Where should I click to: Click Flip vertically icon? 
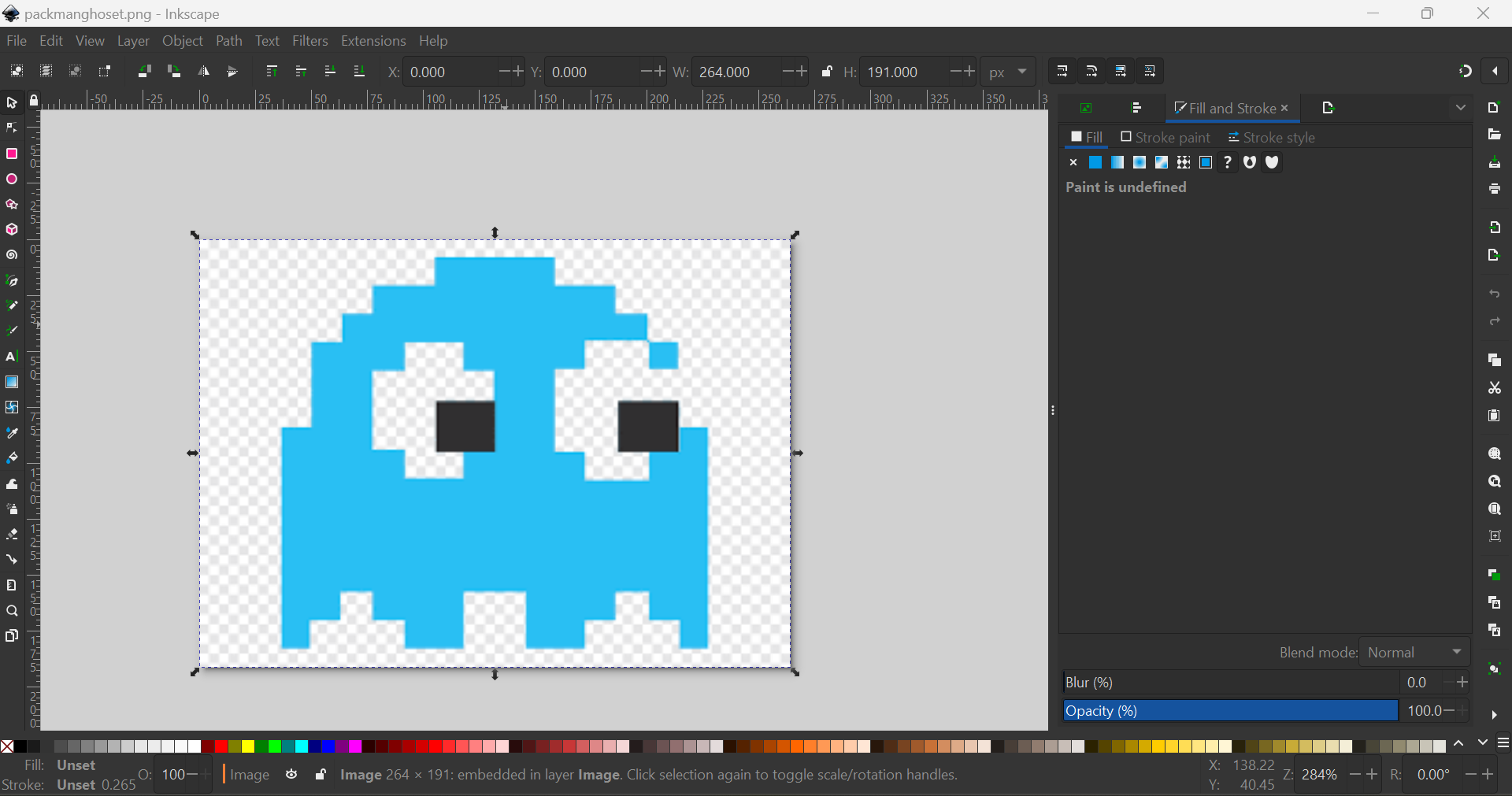pos(232,72)
